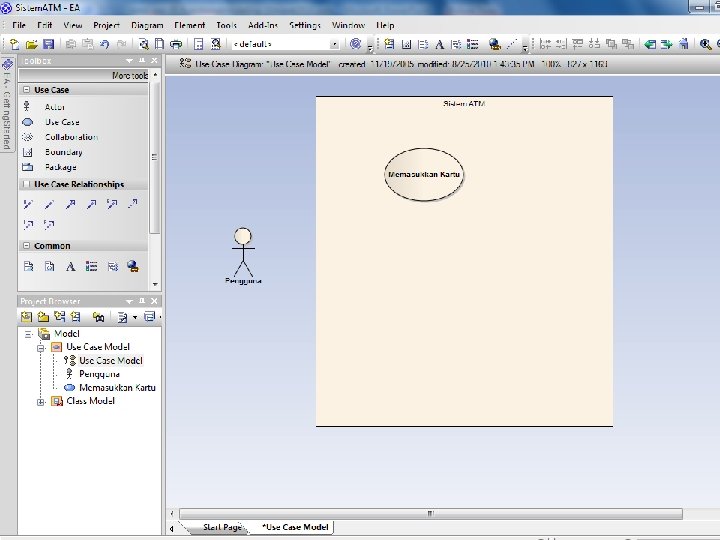Select the Pengguna actor on the diagram
The width and height of the screenshot is (720, 540).
click(x=243, y=256)
